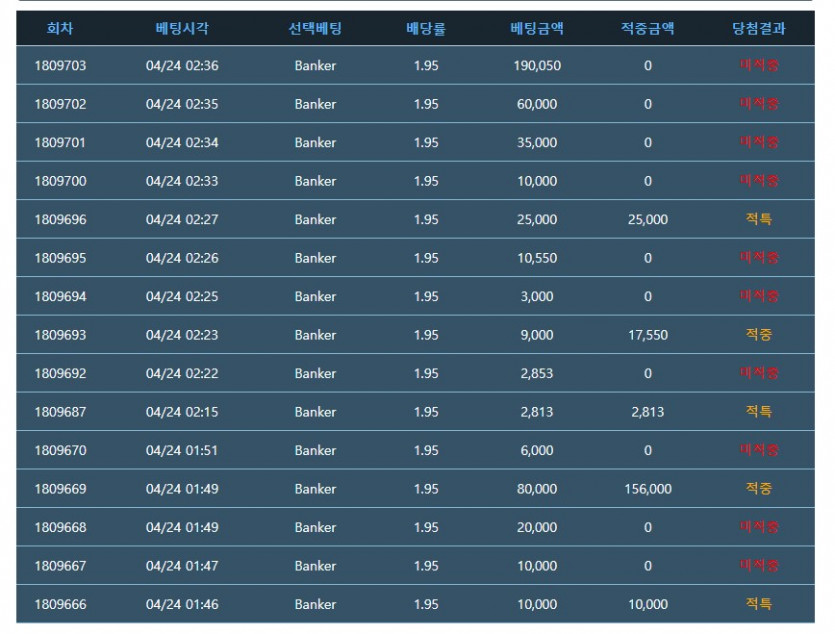This screenshot has width=835, height=634.
Task: Select round number 1809670
Action: tap(60, 450)
